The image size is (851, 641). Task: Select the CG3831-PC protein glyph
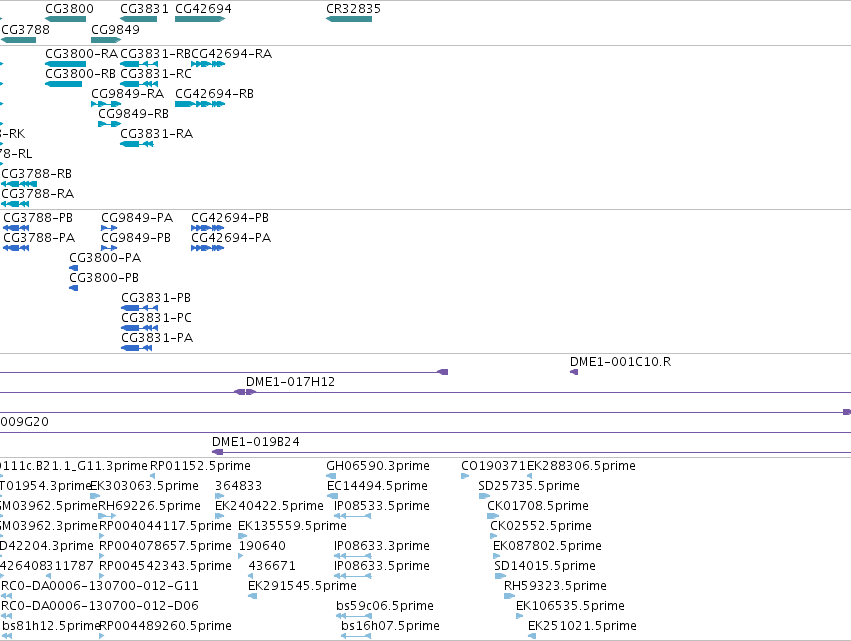pos(139,328)
